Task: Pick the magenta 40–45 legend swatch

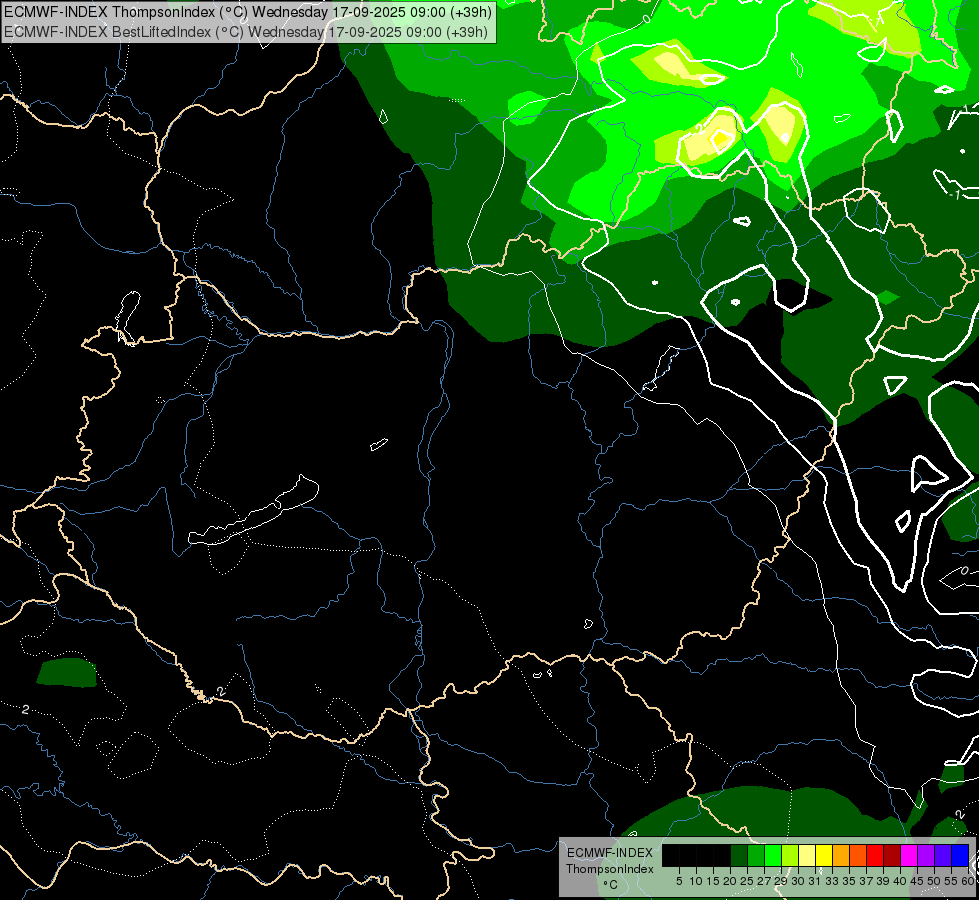Action: coord(909,855)
